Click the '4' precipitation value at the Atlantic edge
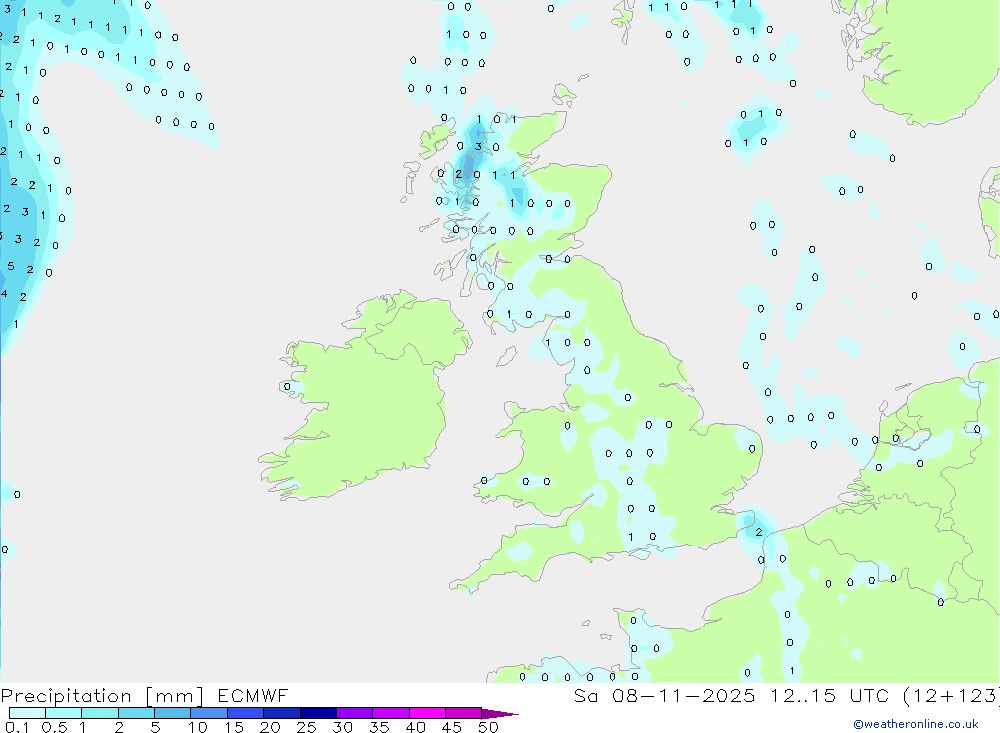This screenshot has width=1000, height=733. [4, 293]
